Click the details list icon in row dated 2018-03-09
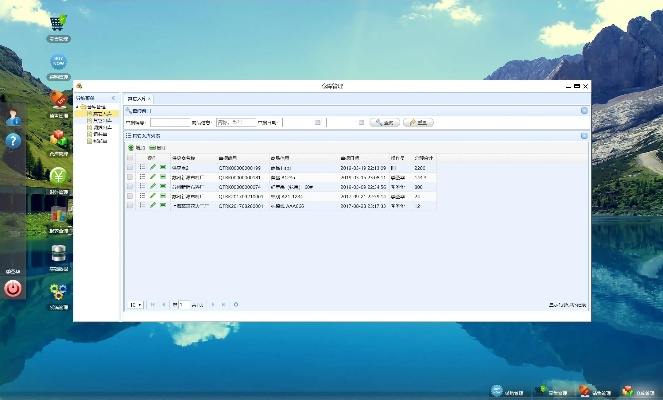The width and height of the screenshot is (663, 400). pos(142,186)
